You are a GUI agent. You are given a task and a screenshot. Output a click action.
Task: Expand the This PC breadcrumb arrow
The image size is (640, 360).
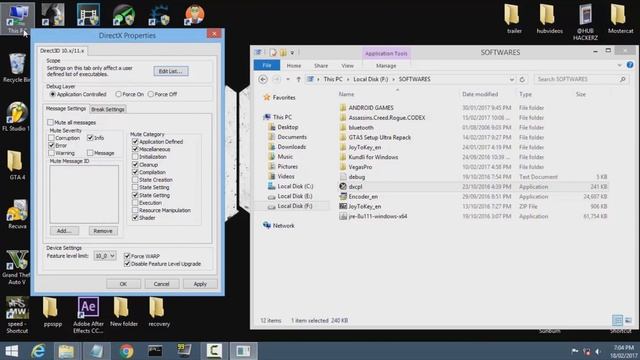click(348, 79)
